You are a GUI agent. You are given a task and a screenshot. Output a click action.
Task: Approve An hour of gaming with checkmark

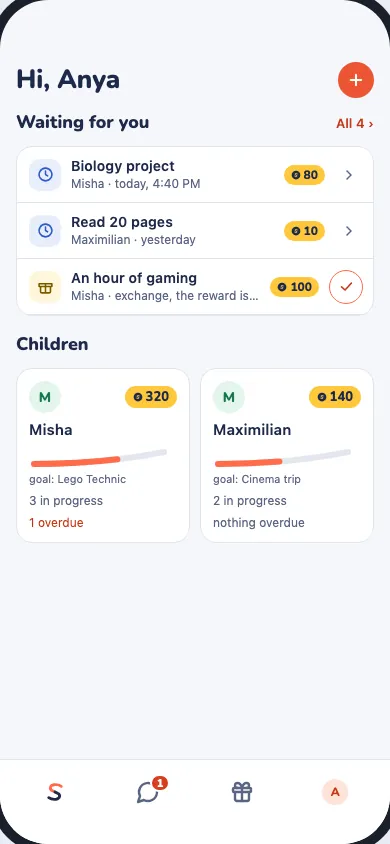pos(346,287)
